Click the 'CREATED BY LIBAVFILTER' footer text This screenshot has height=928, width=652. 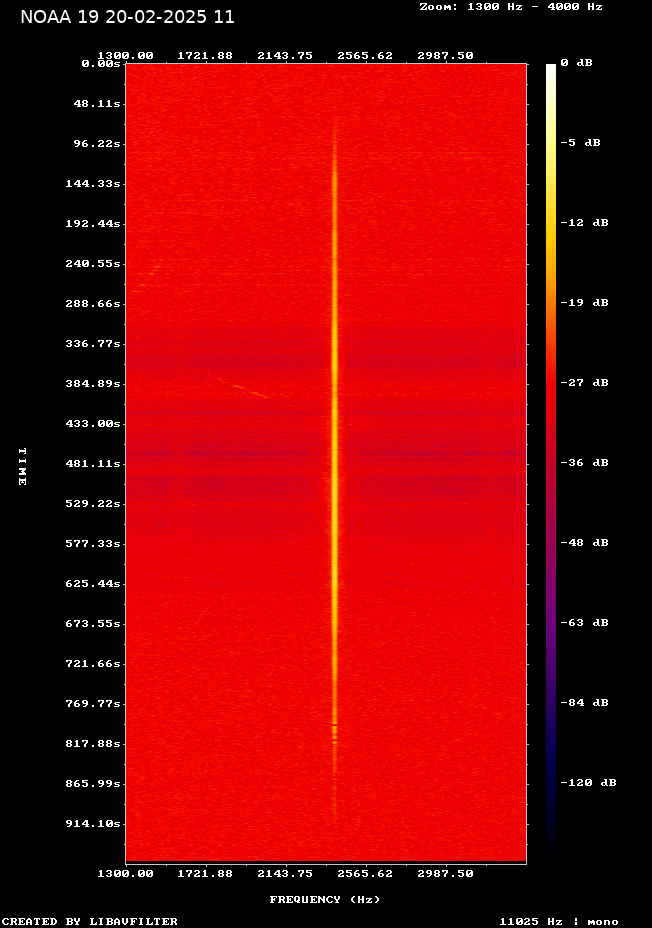click(x=90, y=921)
